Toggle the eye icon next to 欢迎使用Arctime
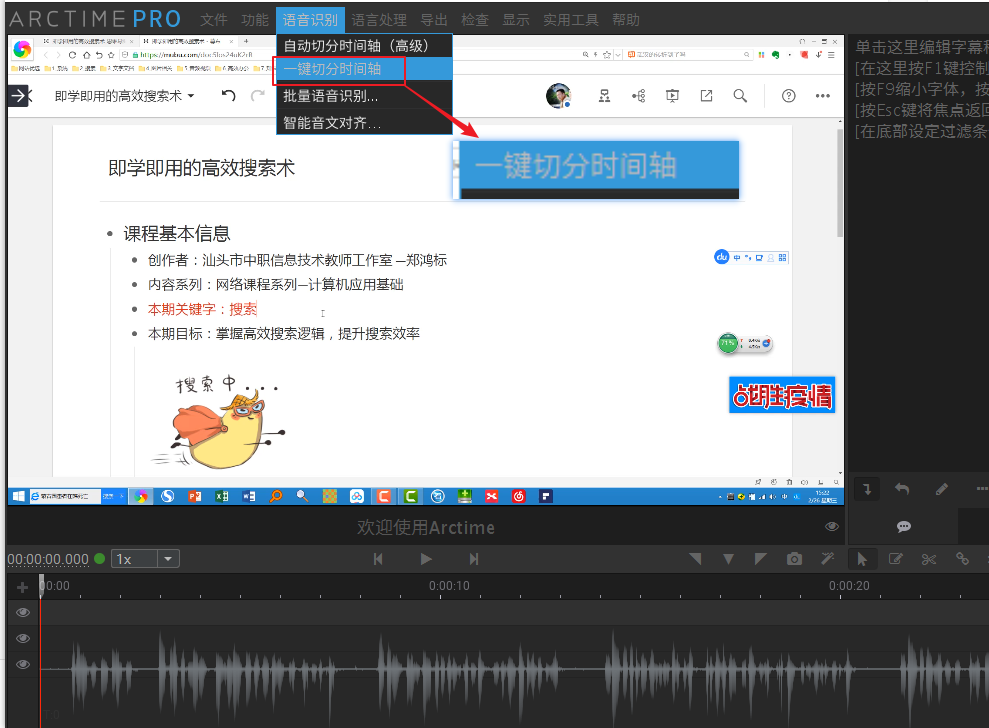Screen dimensions: 989x728 [x=832, y=526]
